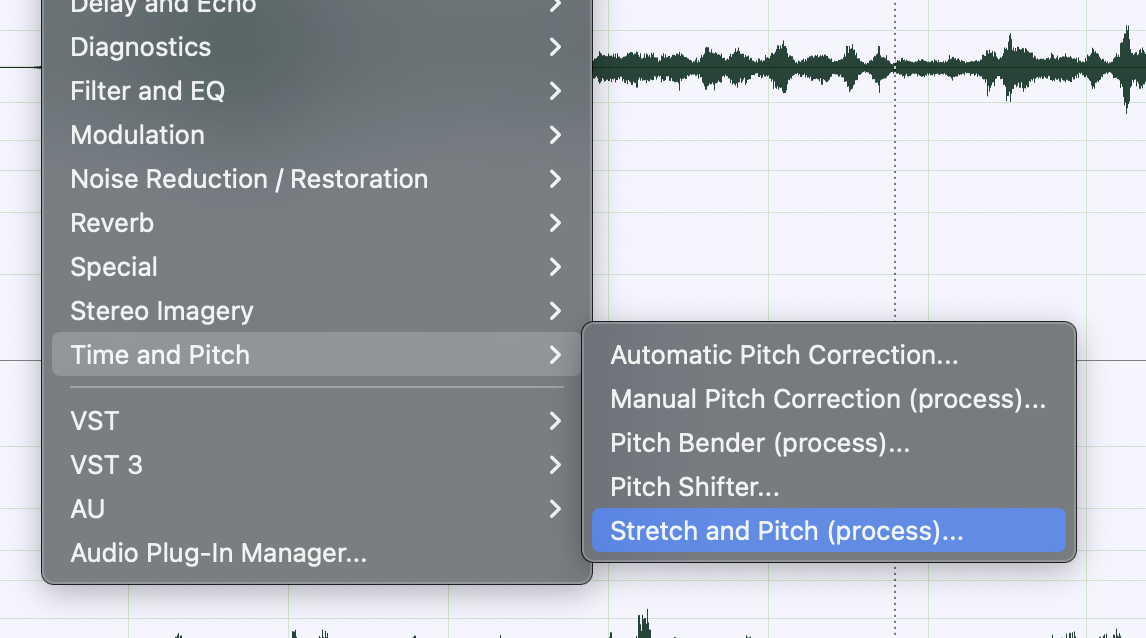This screenshot has width=1146, height=638.
Task: Open the Filter and EQ submenu
Action: pyautogui.click(x=316, y=91)
